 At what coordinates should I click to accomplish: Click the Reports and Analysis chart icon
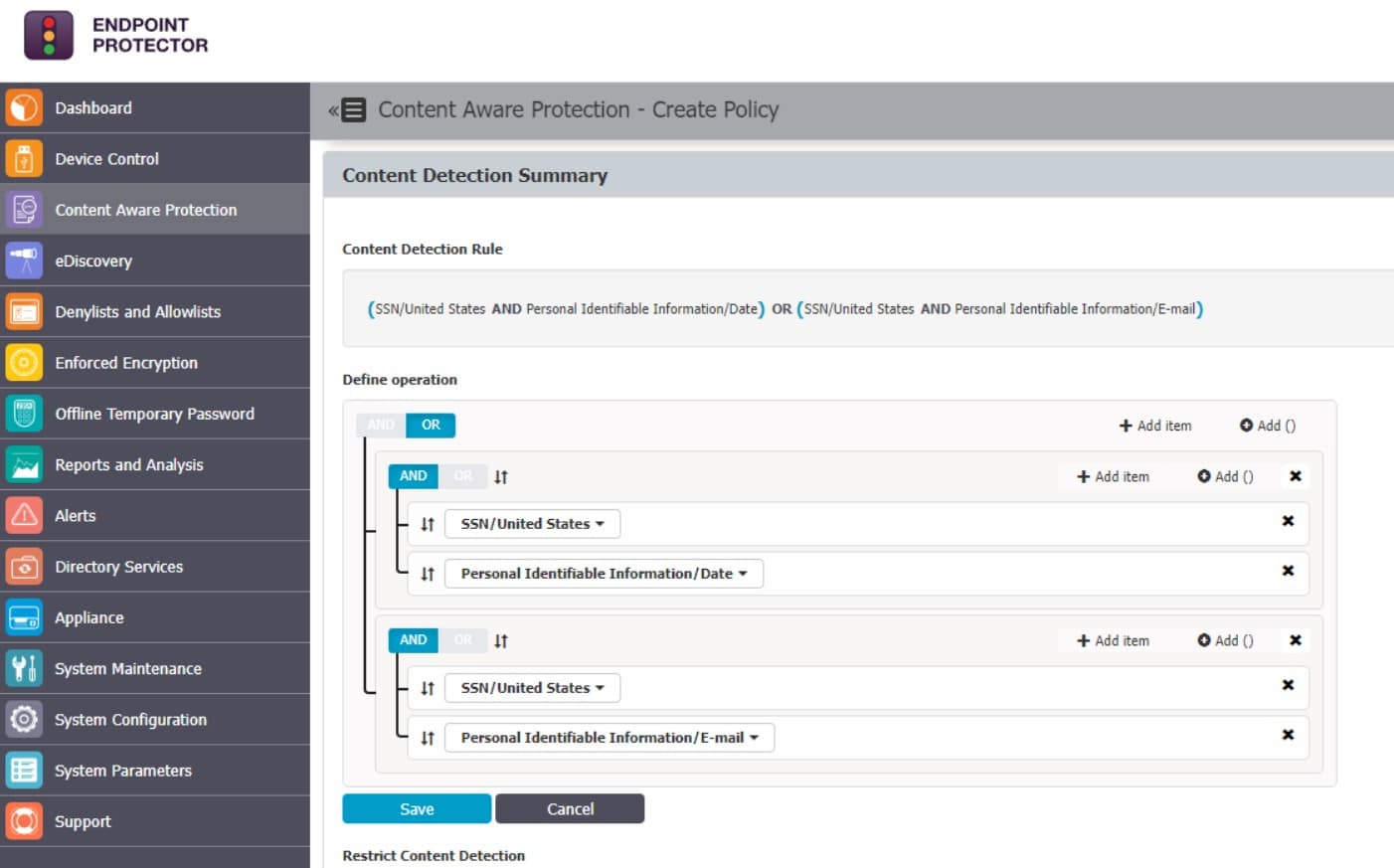(x=24, y=464)
